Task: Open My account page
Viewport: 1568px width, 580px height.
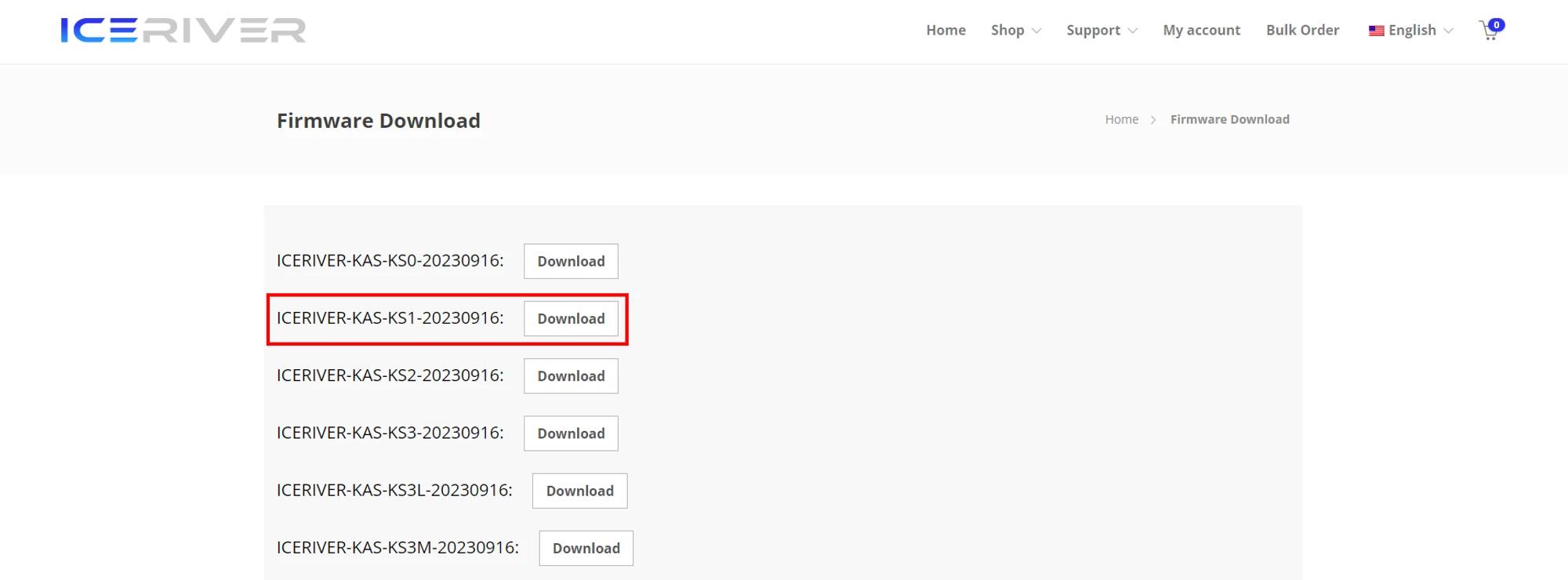Action: click(x=1201, y=31)
